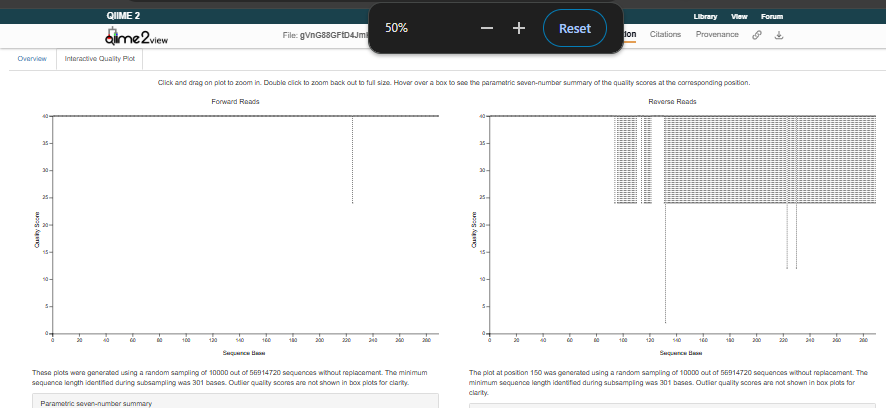Click the share link chain icon
The image size is (886, 408).
pos(757,35)
